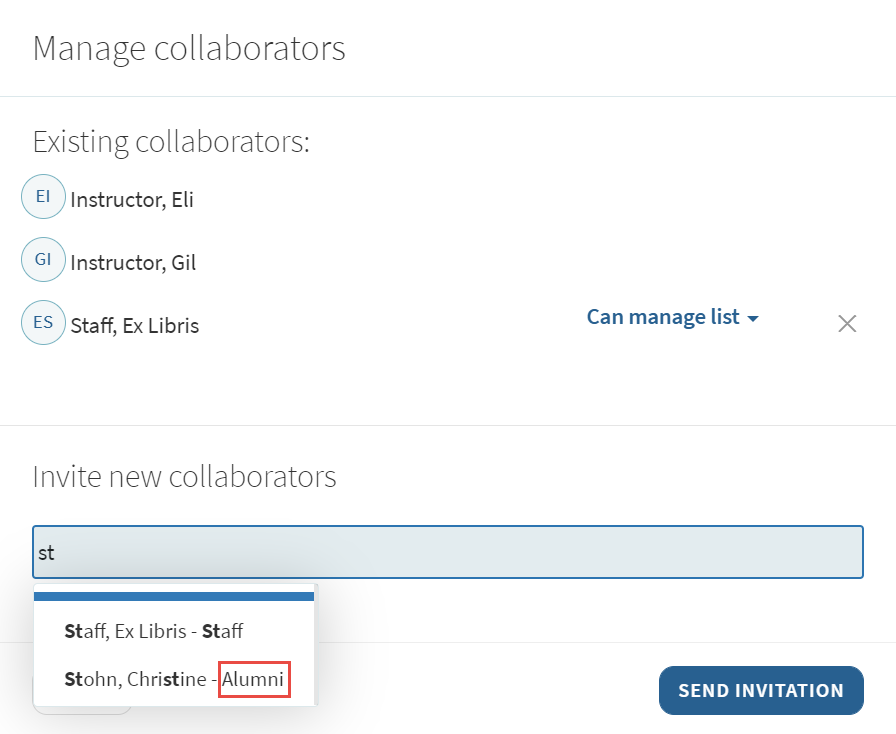This screenshot has width=896, height=734.
Task: Click the highlighted 'Alumni' label
Action: [254, 680]
